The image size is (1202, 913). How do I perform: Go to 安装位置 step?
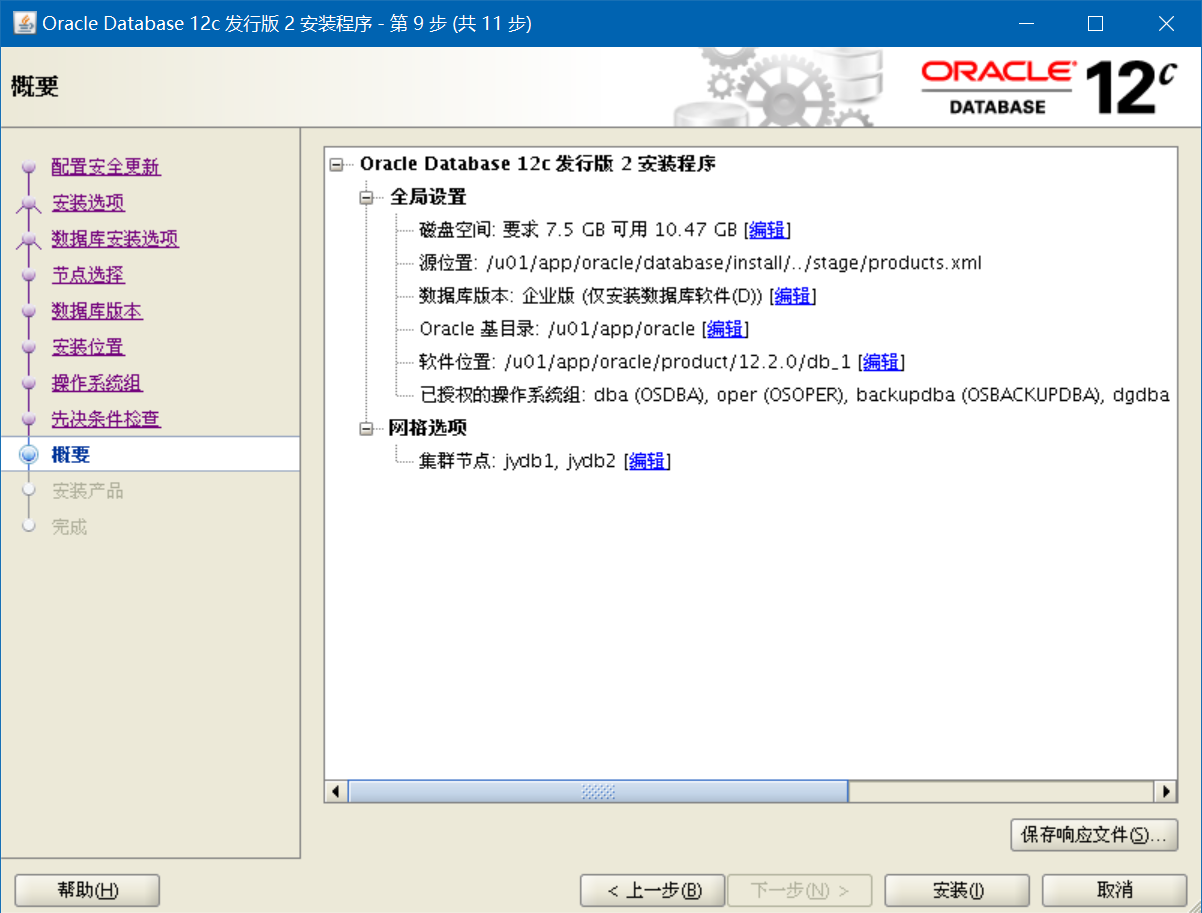point(88,347)
